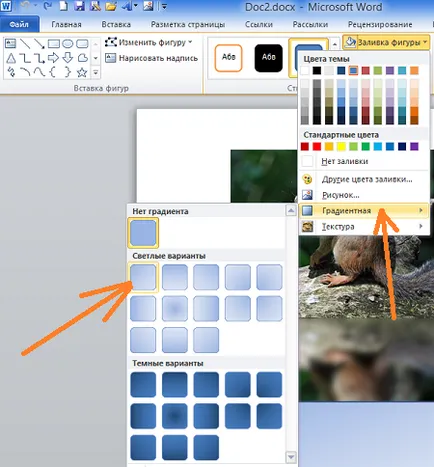
Task: Select first light gradient variant thumbnail
Action: pos(143,277)
